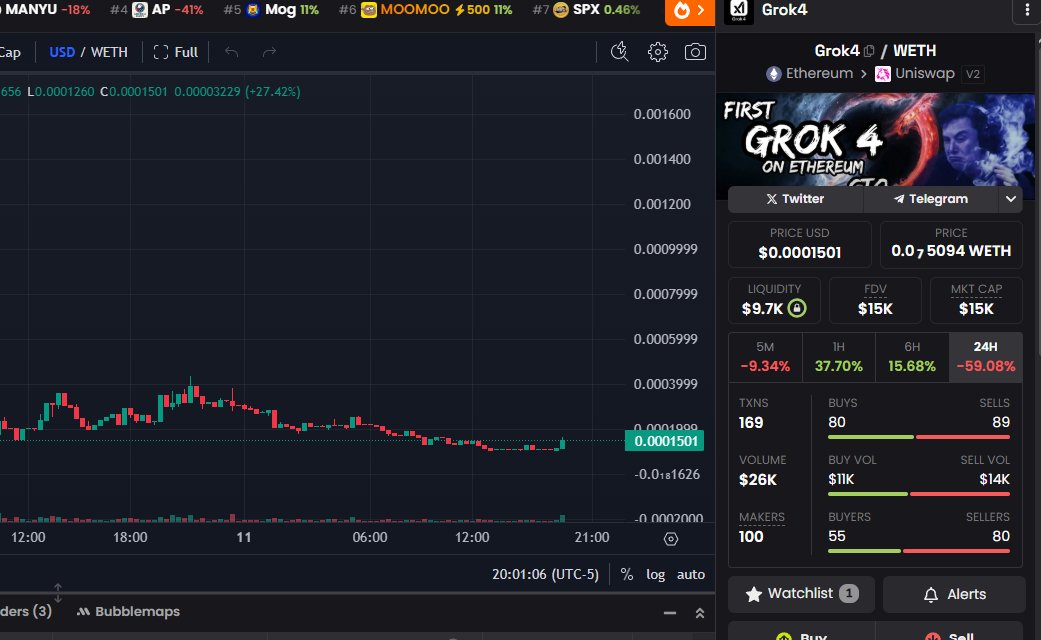
Task: Click the FDV $15K box
Action: pos(875,300)
